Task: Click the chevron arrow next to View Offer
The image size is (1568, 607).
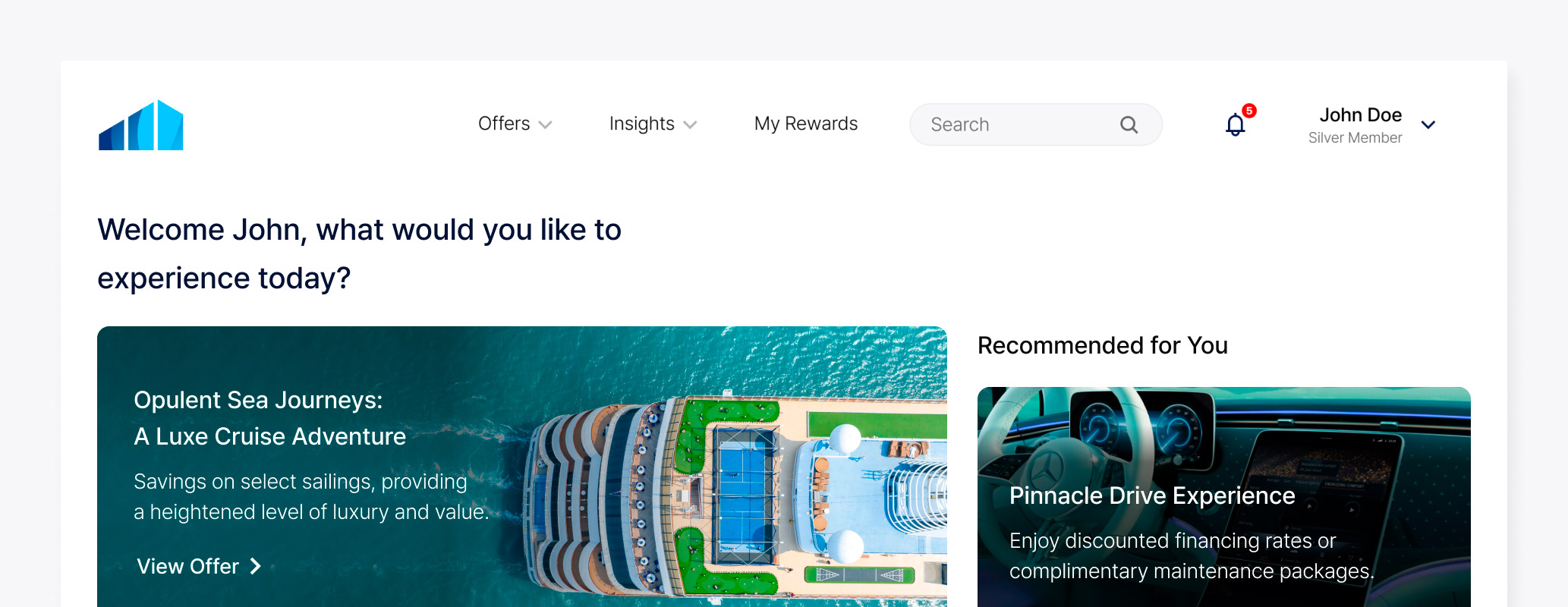Action: pos(255,566)
